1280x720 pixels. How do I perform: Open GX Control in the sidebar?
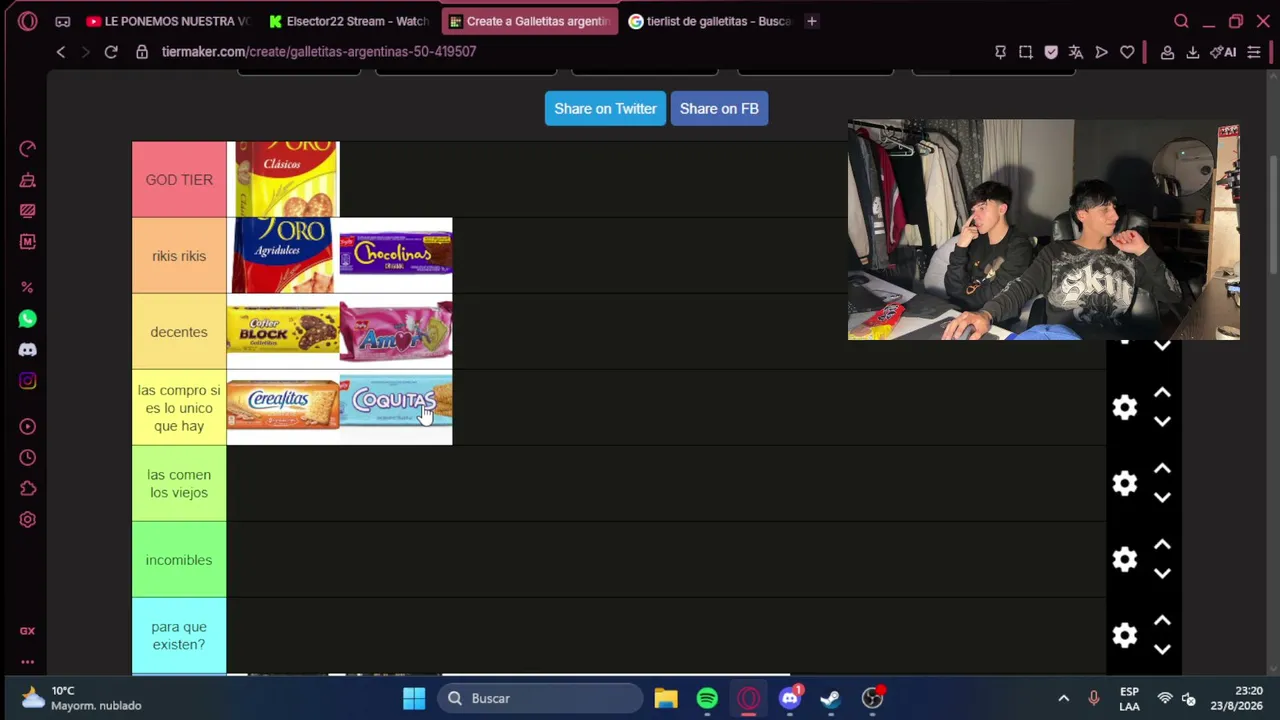tap(28, 149)
